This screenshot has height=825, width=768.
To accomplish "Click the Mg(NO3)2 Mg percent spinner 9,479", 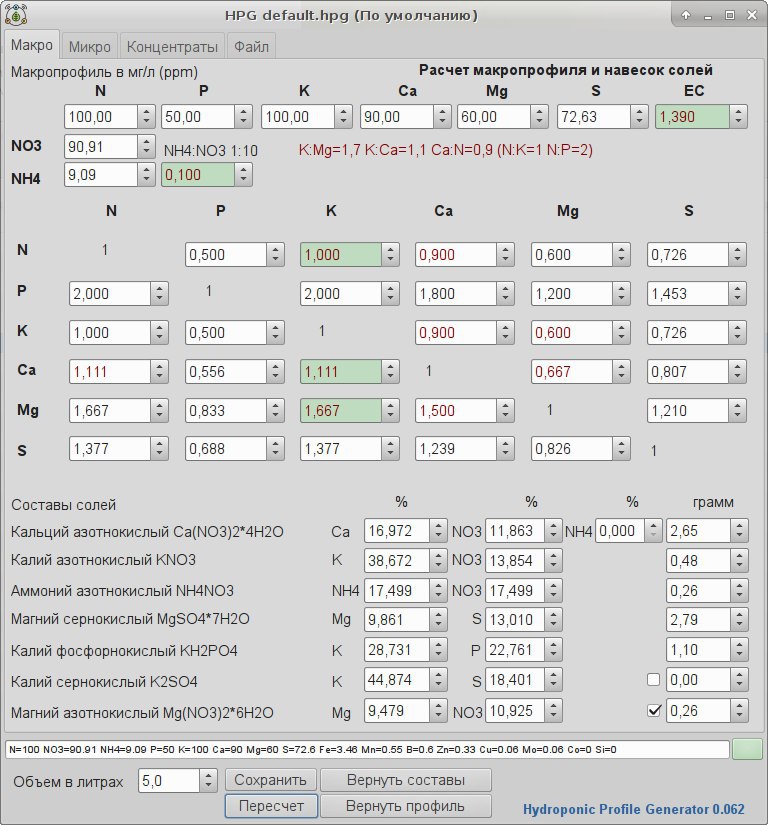I will coord(438,711).
